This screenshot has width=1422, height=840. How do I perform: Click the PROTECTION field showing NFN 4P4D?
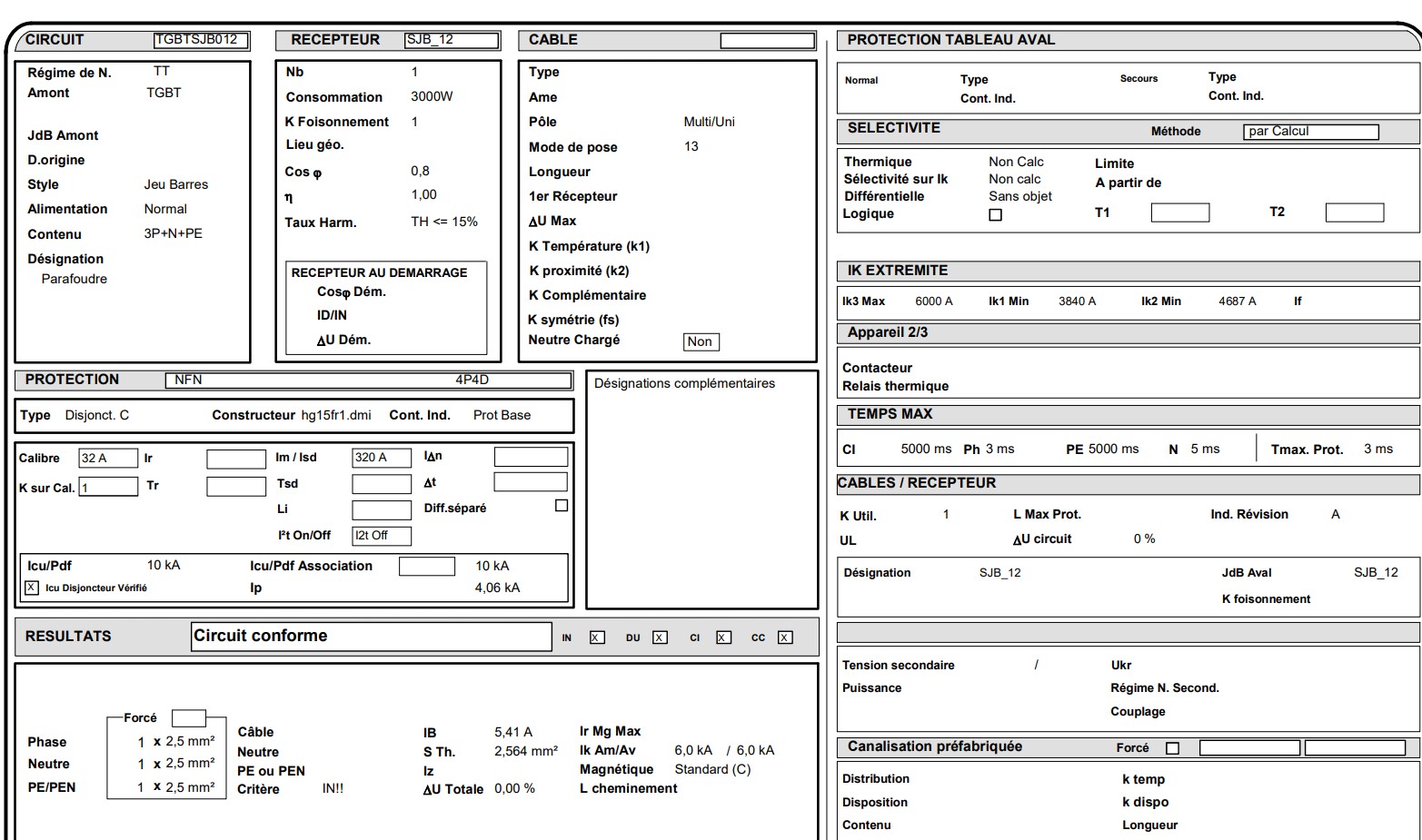pyautogui.click(x=368, y=380)
